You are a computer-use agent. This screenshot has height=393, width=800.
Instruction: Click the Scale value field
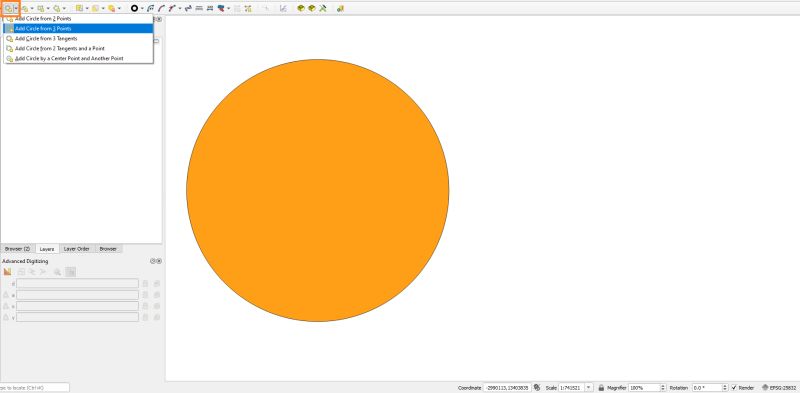point(571,388)
